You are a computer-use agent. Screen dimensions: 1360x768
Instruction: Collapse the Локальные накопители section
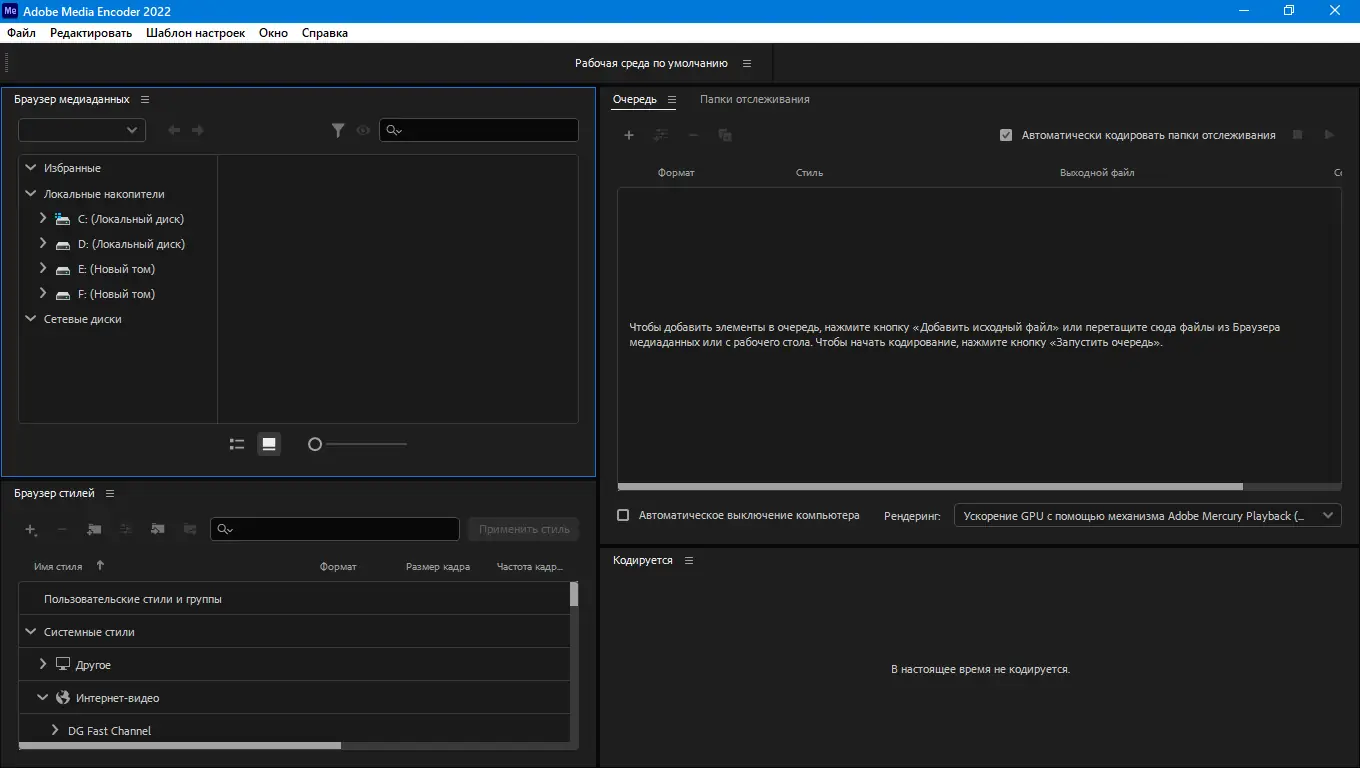31,194
